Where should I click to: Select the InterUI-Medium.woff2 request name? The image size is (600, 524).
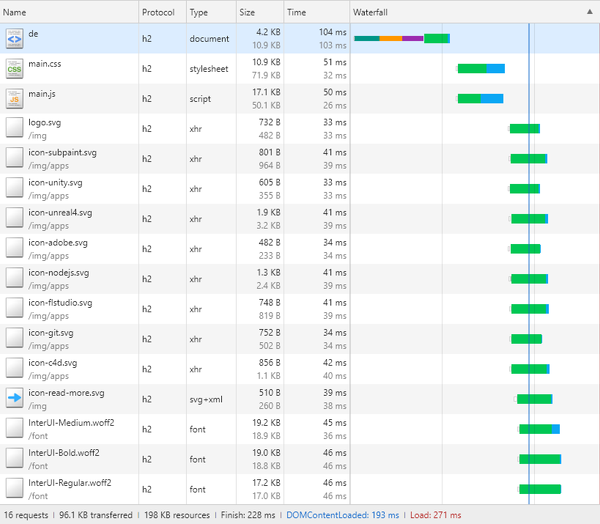(x=71, y=423)
